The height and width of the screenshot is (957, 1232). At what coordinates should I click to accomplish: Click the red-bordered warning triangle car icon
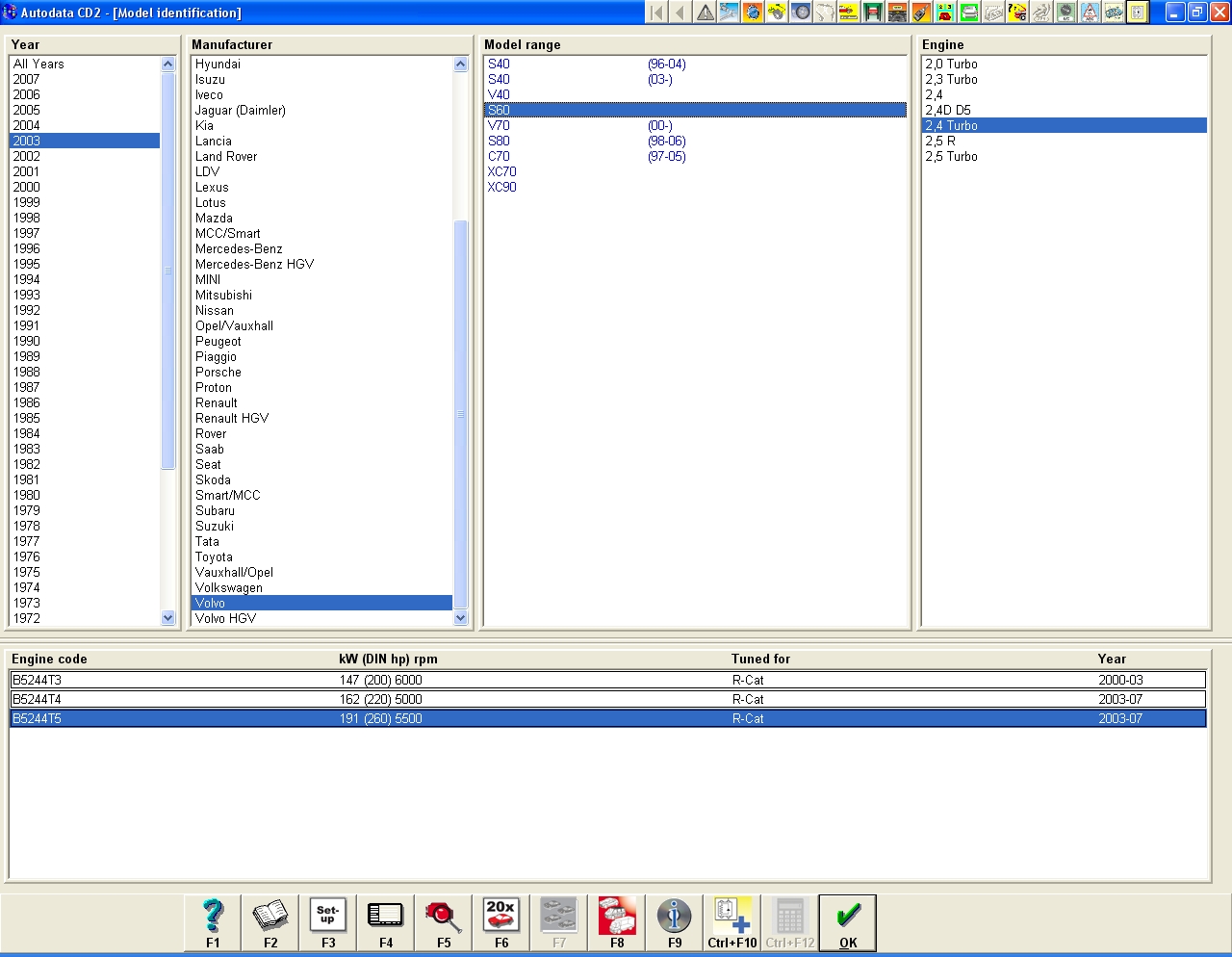[x=1090, y=12]
